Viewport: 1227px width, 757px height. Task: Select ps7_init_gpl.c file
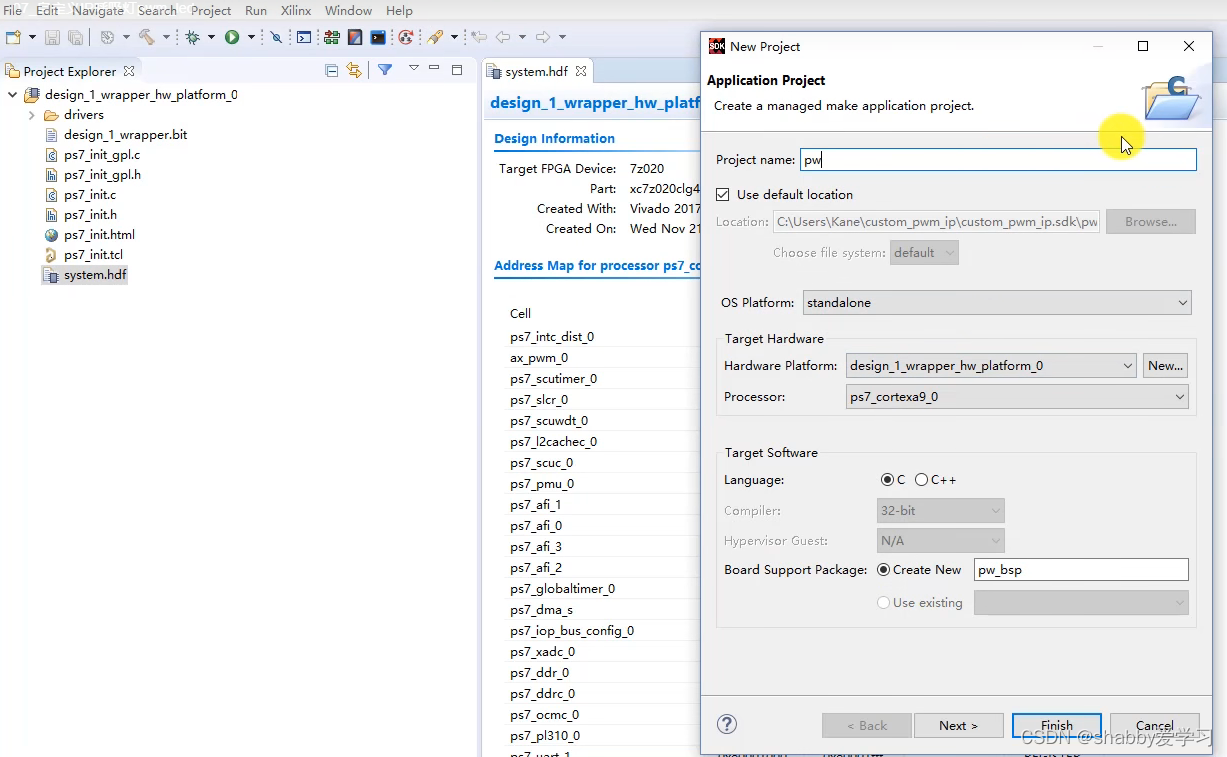point(102,155)
